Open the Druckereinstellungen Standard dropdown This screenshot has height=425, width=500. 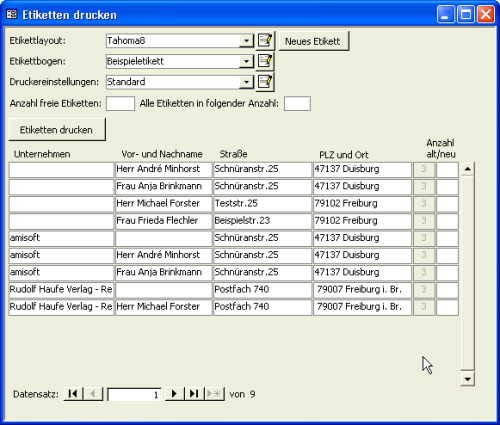[246, 82]
